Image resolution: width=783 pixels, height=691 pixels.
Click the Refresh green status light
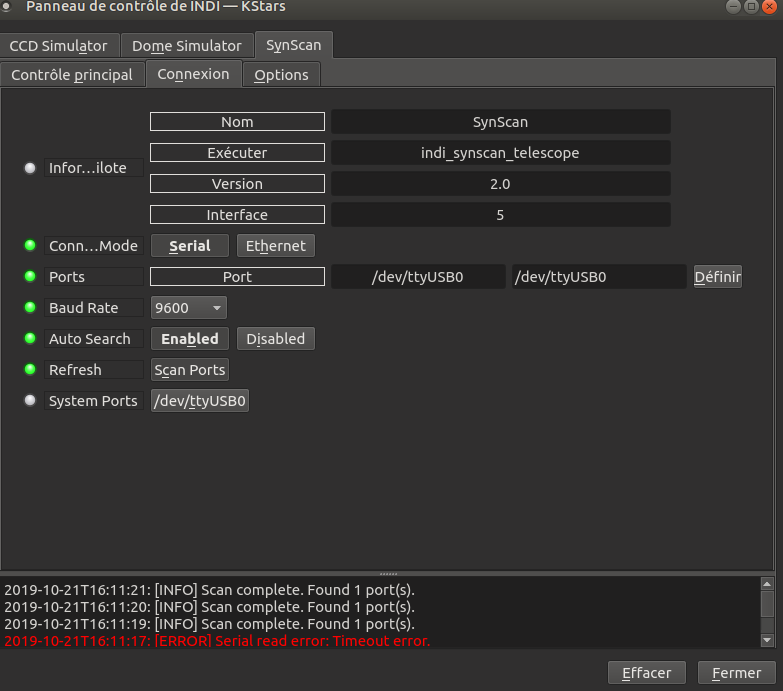click(x=30, y=369)
